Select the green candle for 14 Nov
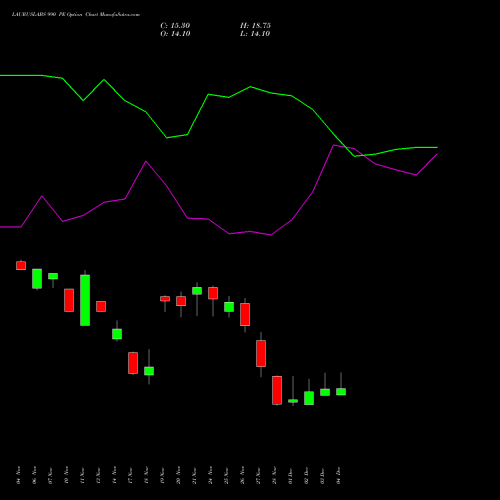500x500 pixels. pos(117,334)
